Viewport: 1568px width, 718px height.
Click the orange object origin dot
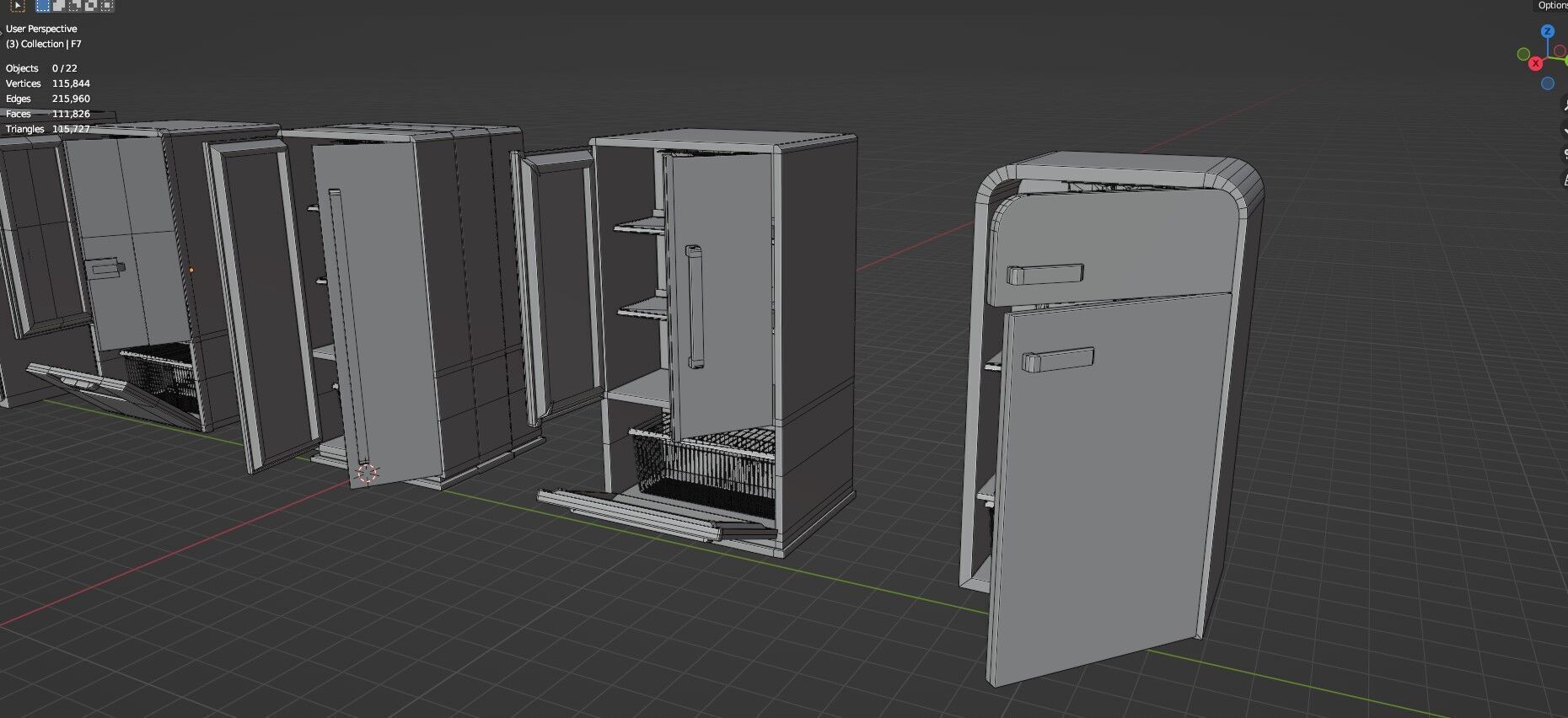[191, 271]
